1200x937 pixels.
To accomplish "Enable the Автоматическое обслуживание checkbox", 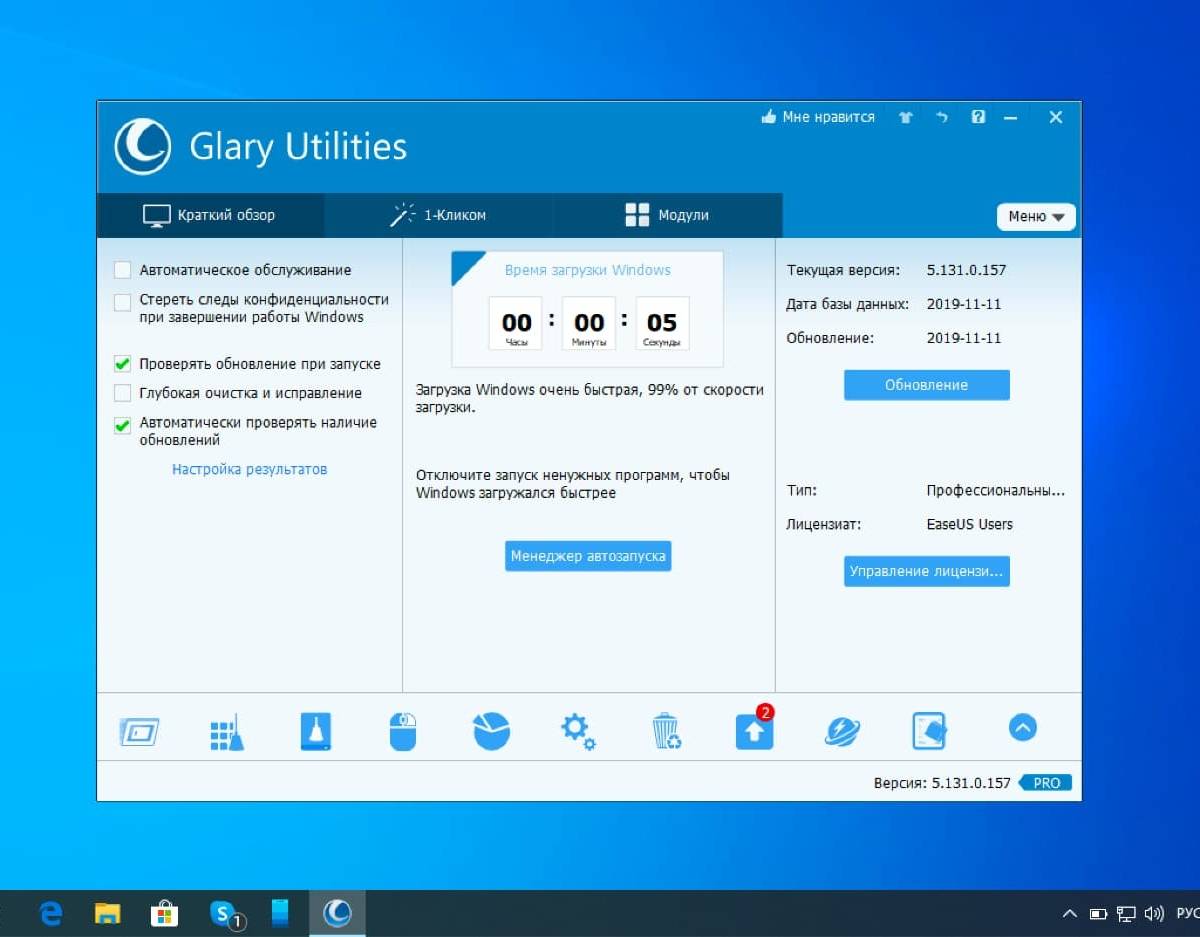I will pos(122,270).
